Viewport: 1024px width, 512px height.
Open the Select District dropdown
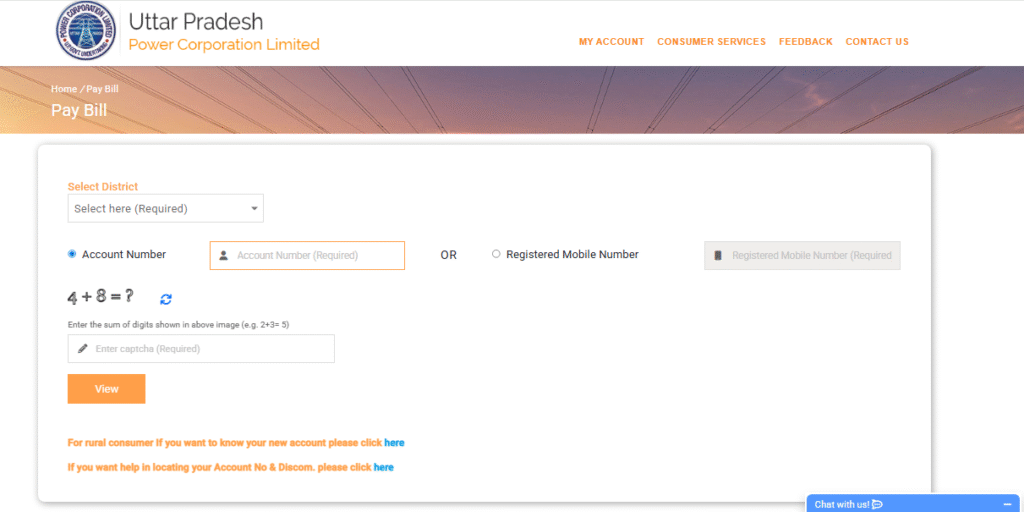pyautogui.click(x=165, y=208)
